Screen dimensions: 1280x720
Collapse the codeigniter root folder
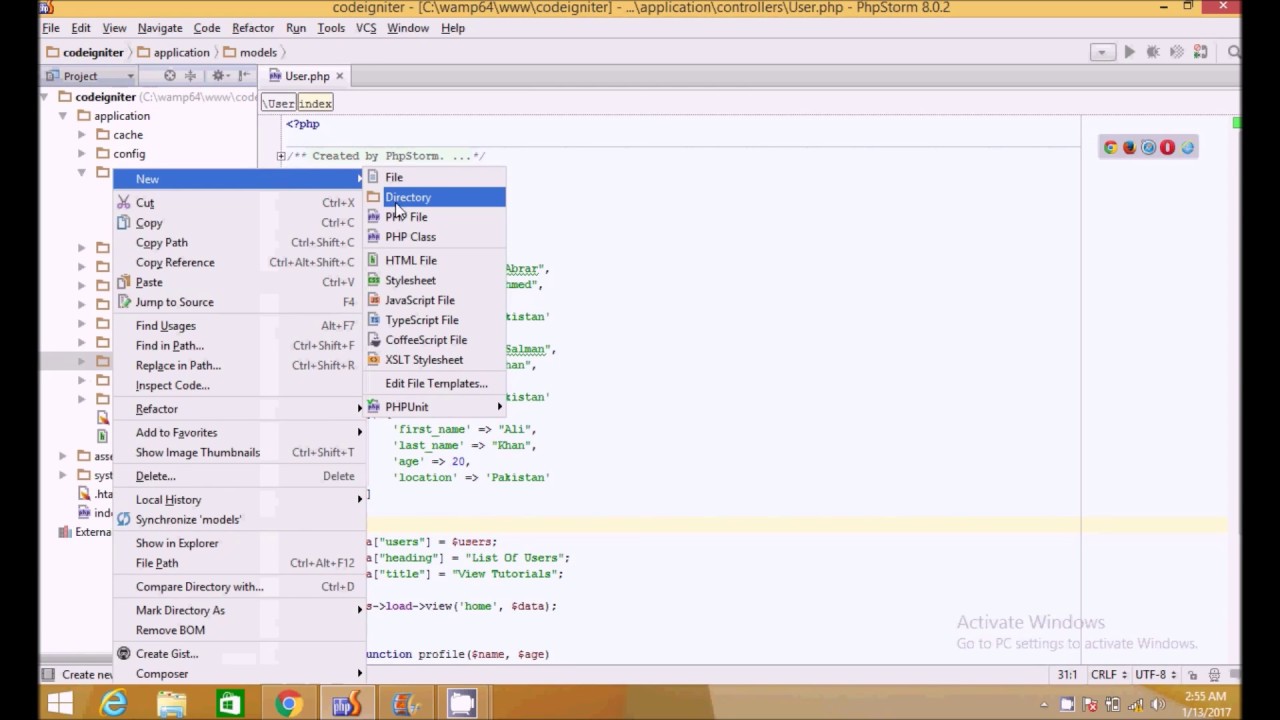click(45, 97)
